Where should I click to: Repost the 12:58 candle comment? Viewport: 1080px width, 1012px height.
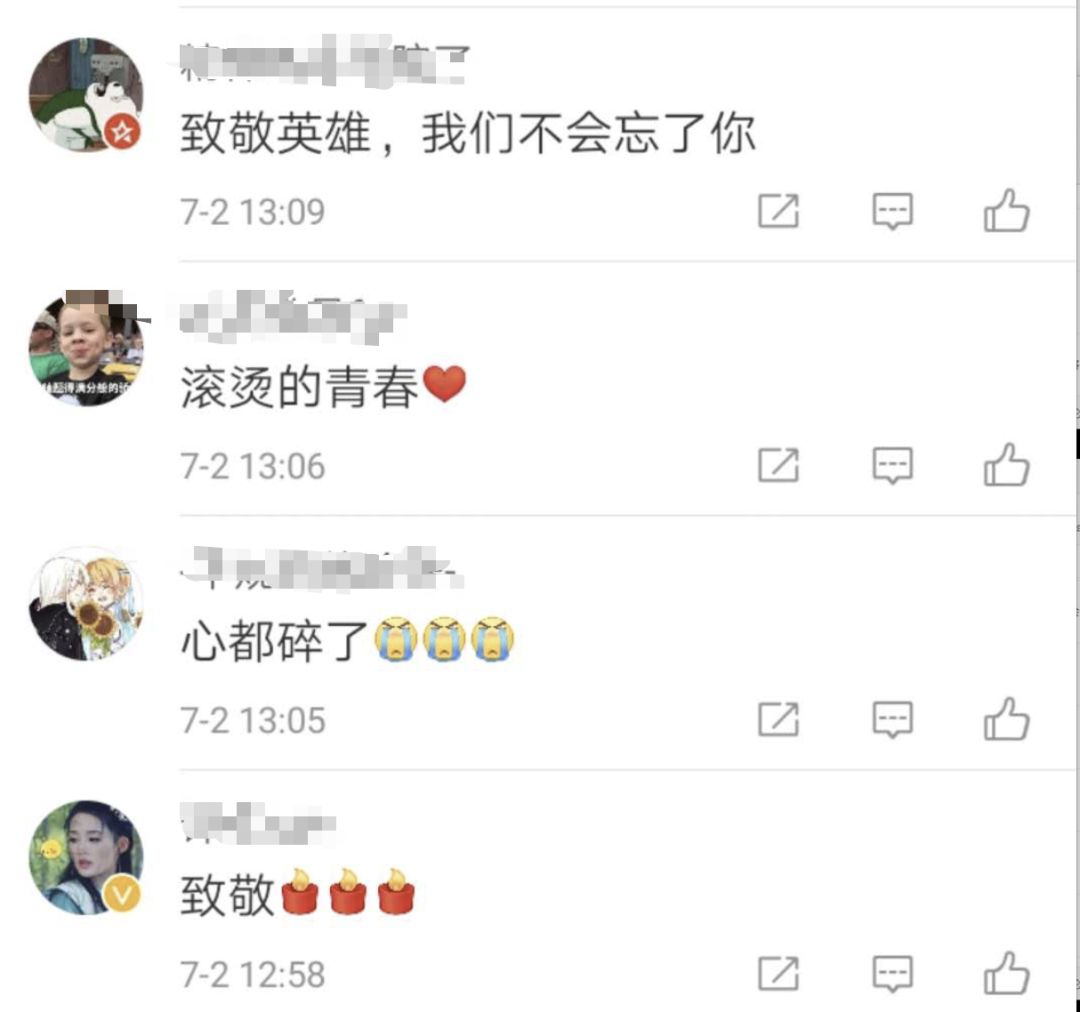point(778,973)
